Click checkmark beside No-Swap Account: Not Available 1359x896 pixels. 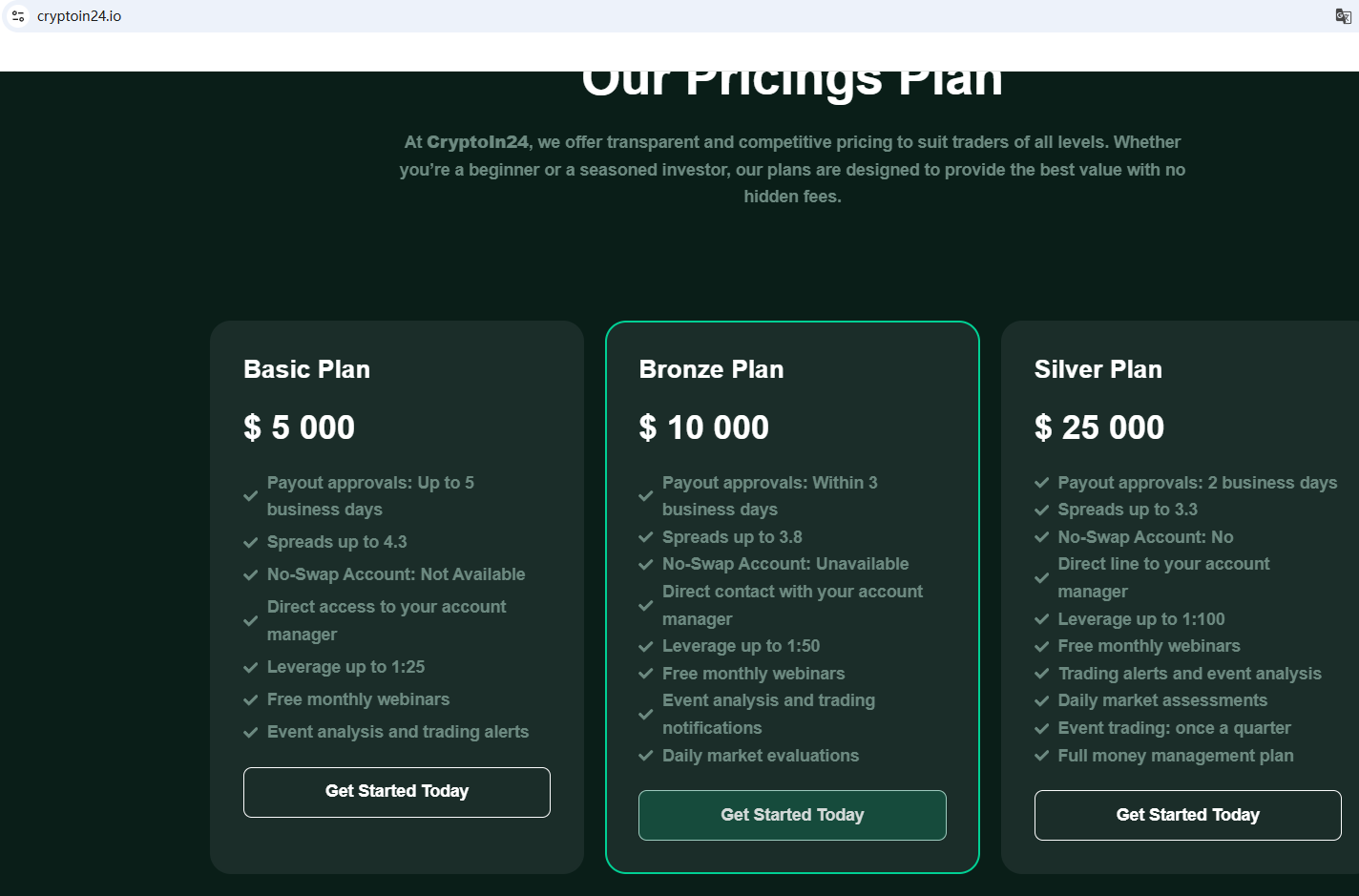(x=251, y=575)
